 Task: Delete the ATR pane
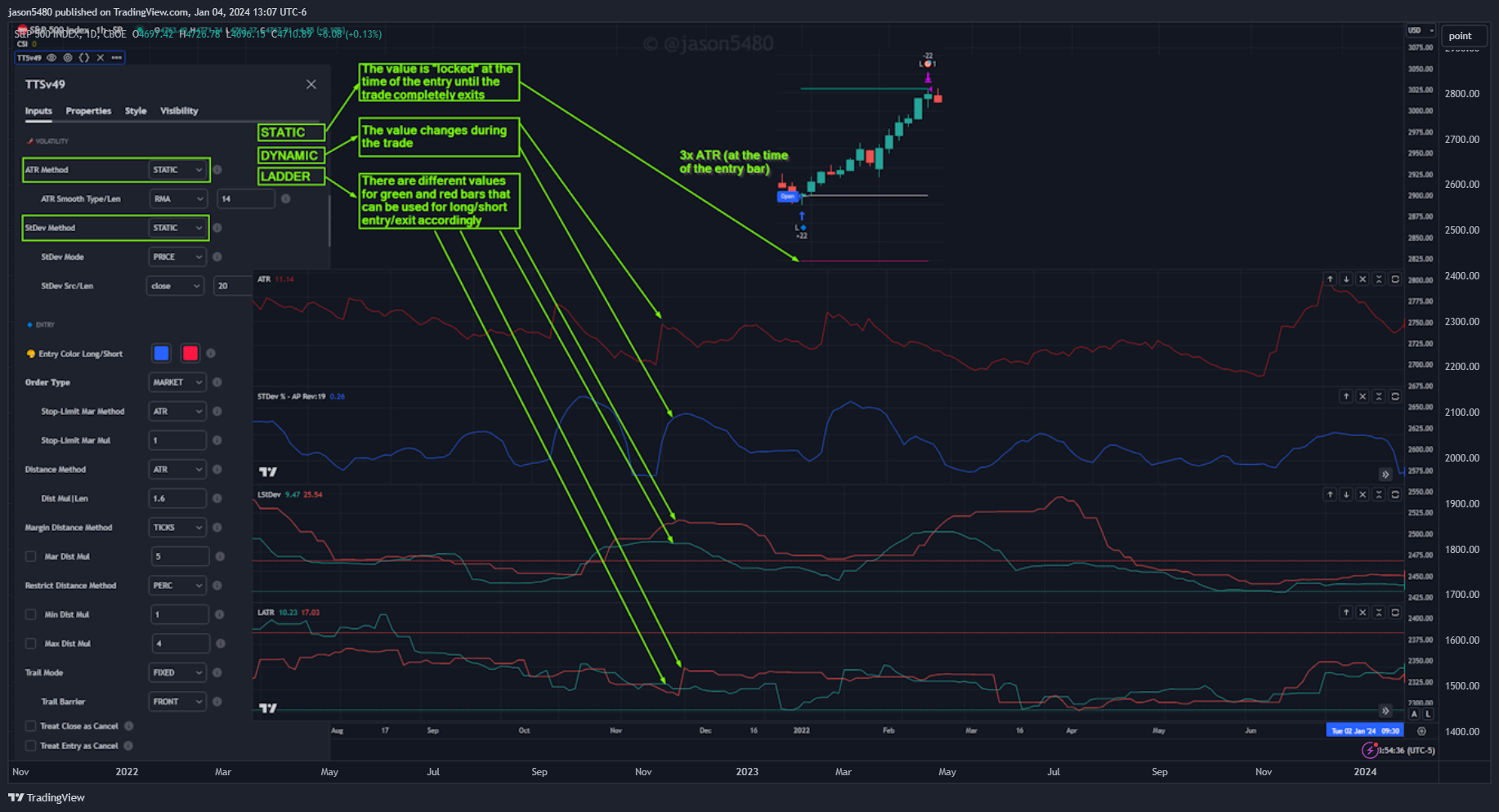coord(1363,279)
